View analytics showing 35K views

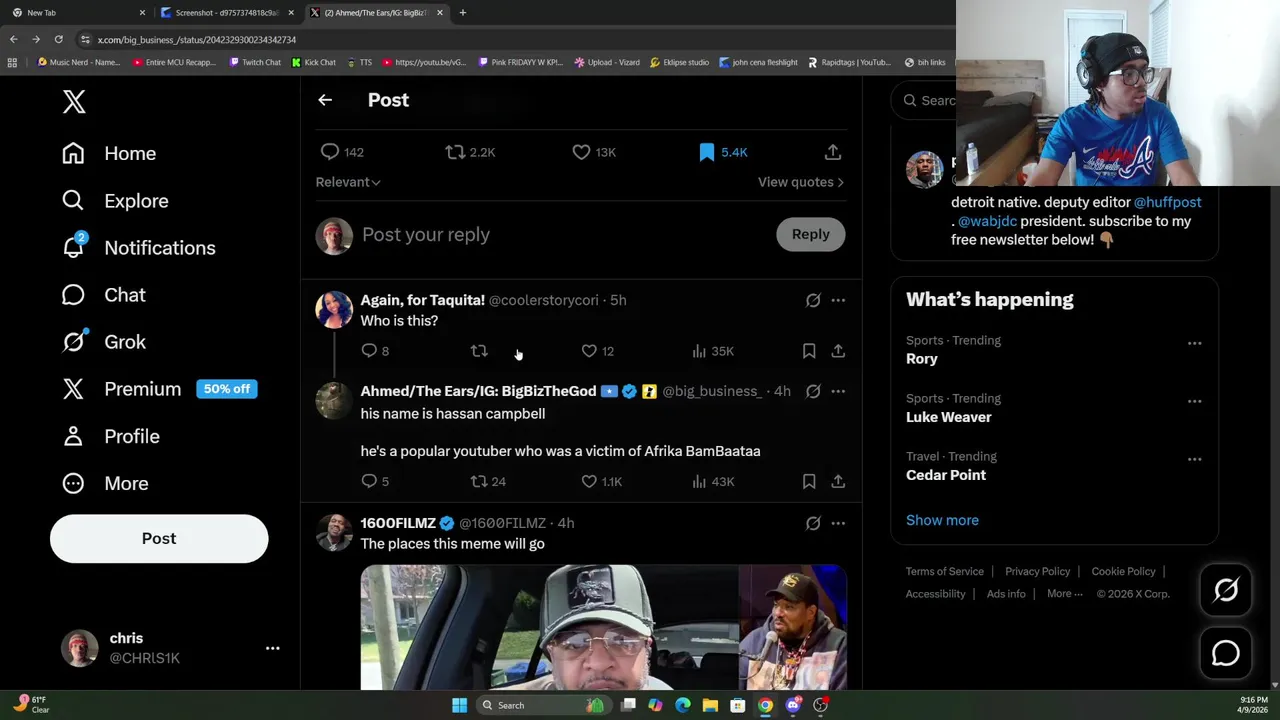[x=712, y=351]
